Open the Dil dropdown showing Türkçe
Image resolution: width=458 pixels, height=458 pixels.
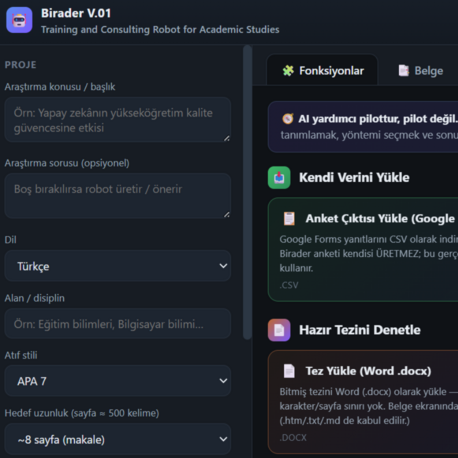[x=118, y=266]
